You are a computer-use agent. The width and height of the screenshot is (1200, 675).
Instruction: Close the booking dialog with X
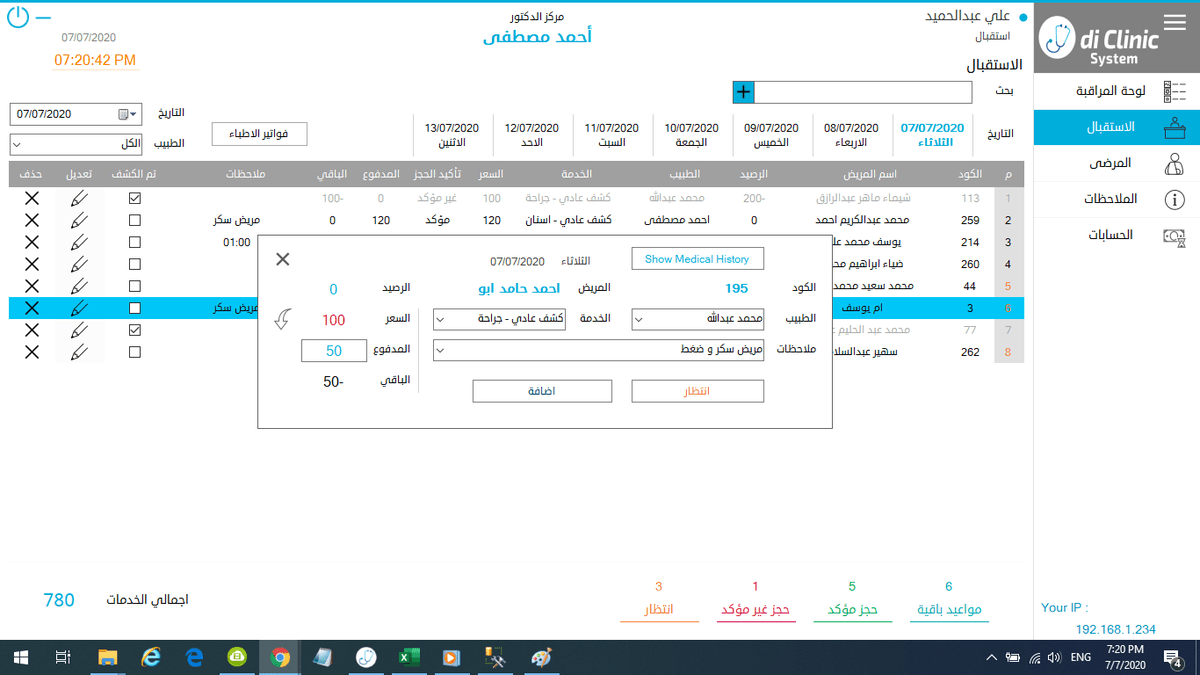pyautogui.click(x=283, y=259)
